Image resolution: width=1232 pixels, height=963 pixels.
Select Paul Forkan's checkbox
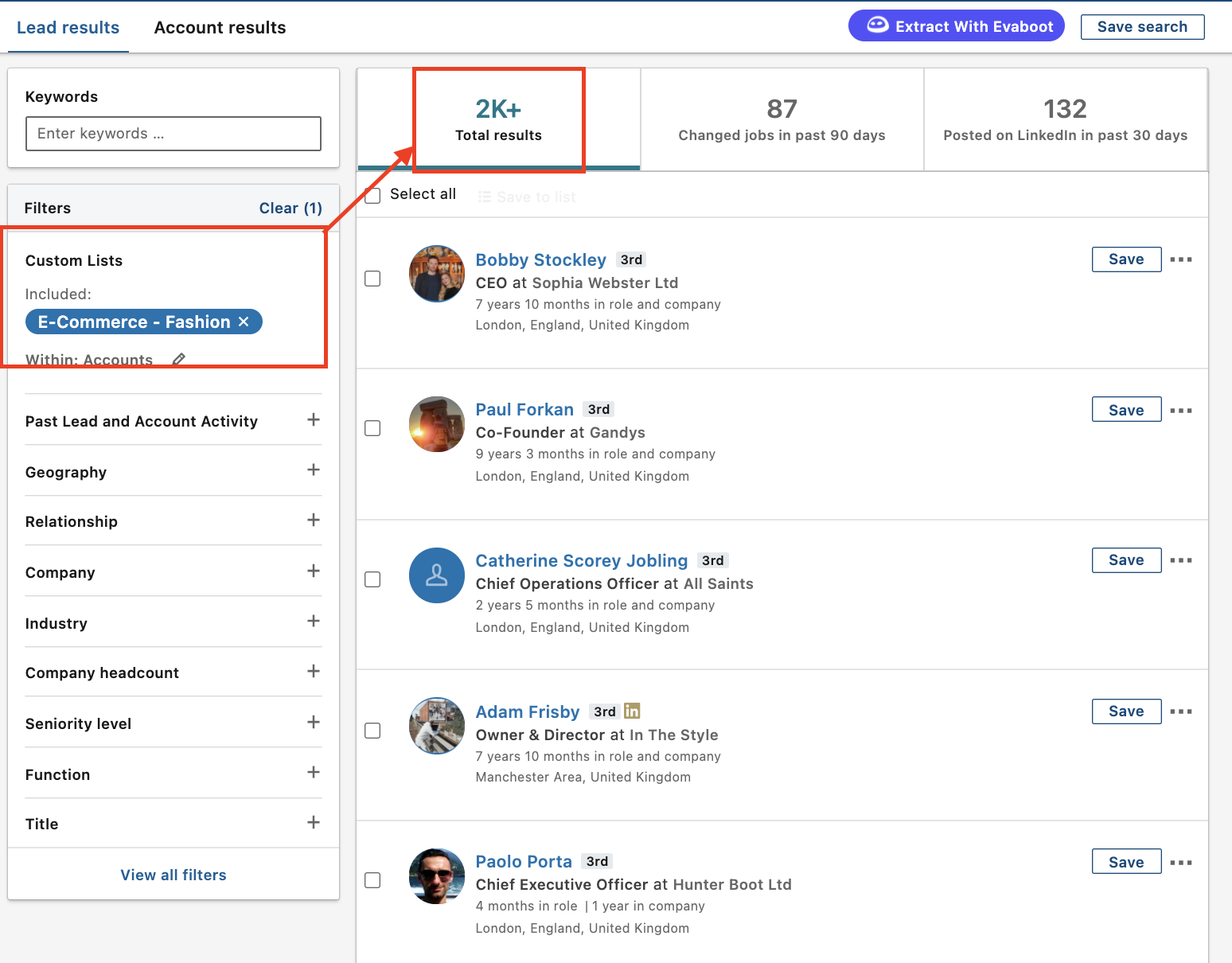[372, 428]
